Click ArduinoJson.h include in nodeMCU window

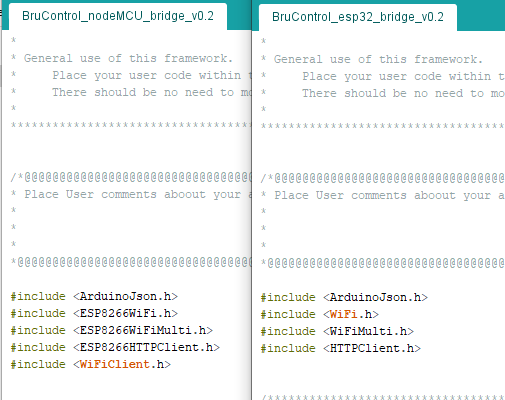pos(94,296)
